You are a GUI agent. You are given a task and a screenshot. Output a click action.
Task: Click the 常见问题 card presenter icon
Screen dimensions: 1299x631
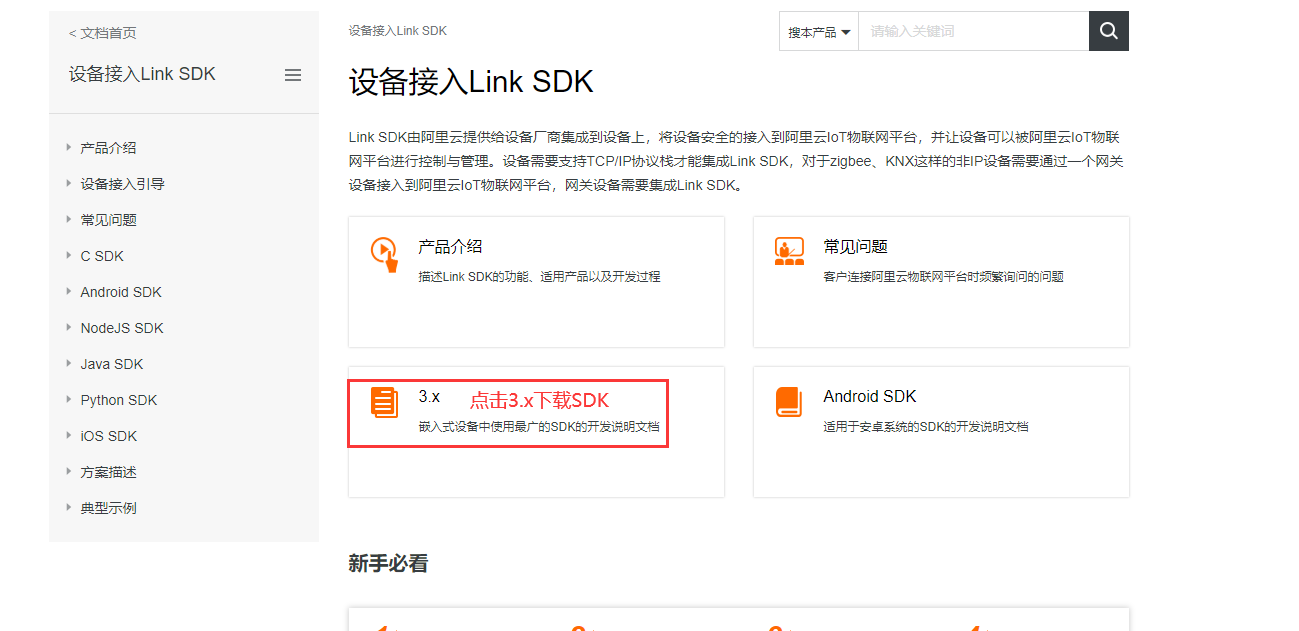[x=789, y=252]
